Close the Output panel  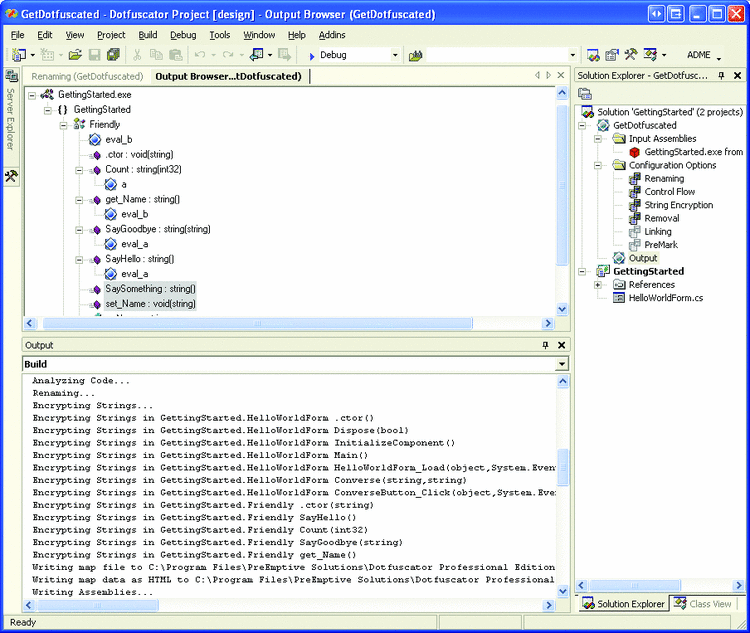click(562, 345)
